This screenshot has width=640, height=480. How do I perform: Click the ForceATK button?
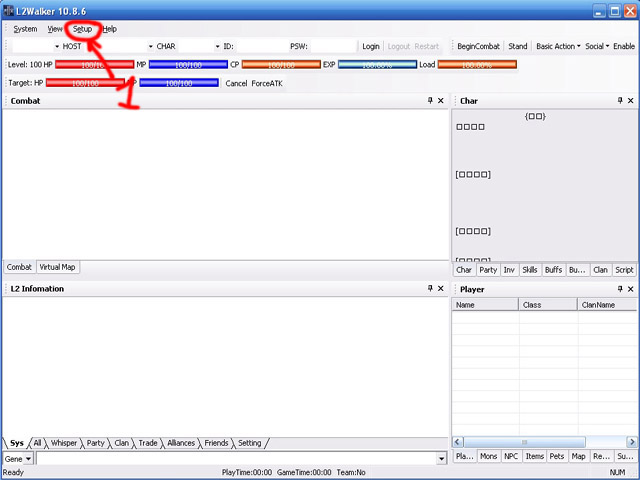(267, 83)
